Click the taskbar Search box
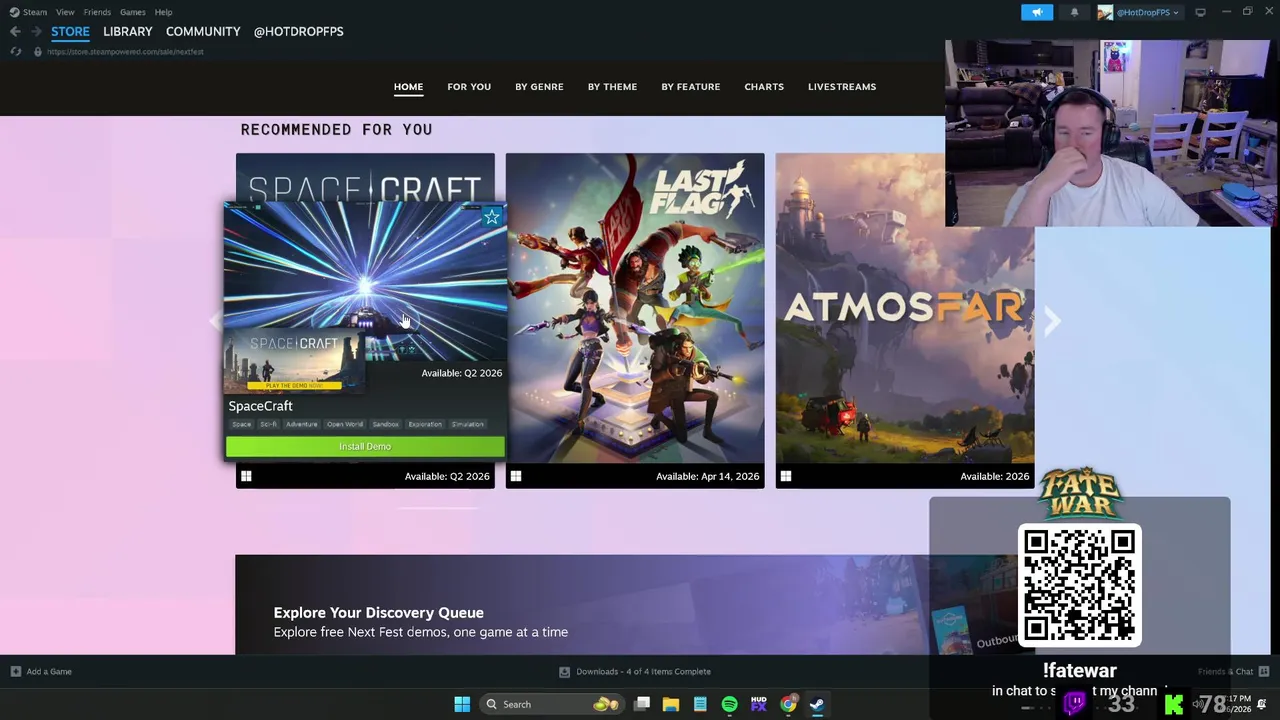 pos(552,705)
